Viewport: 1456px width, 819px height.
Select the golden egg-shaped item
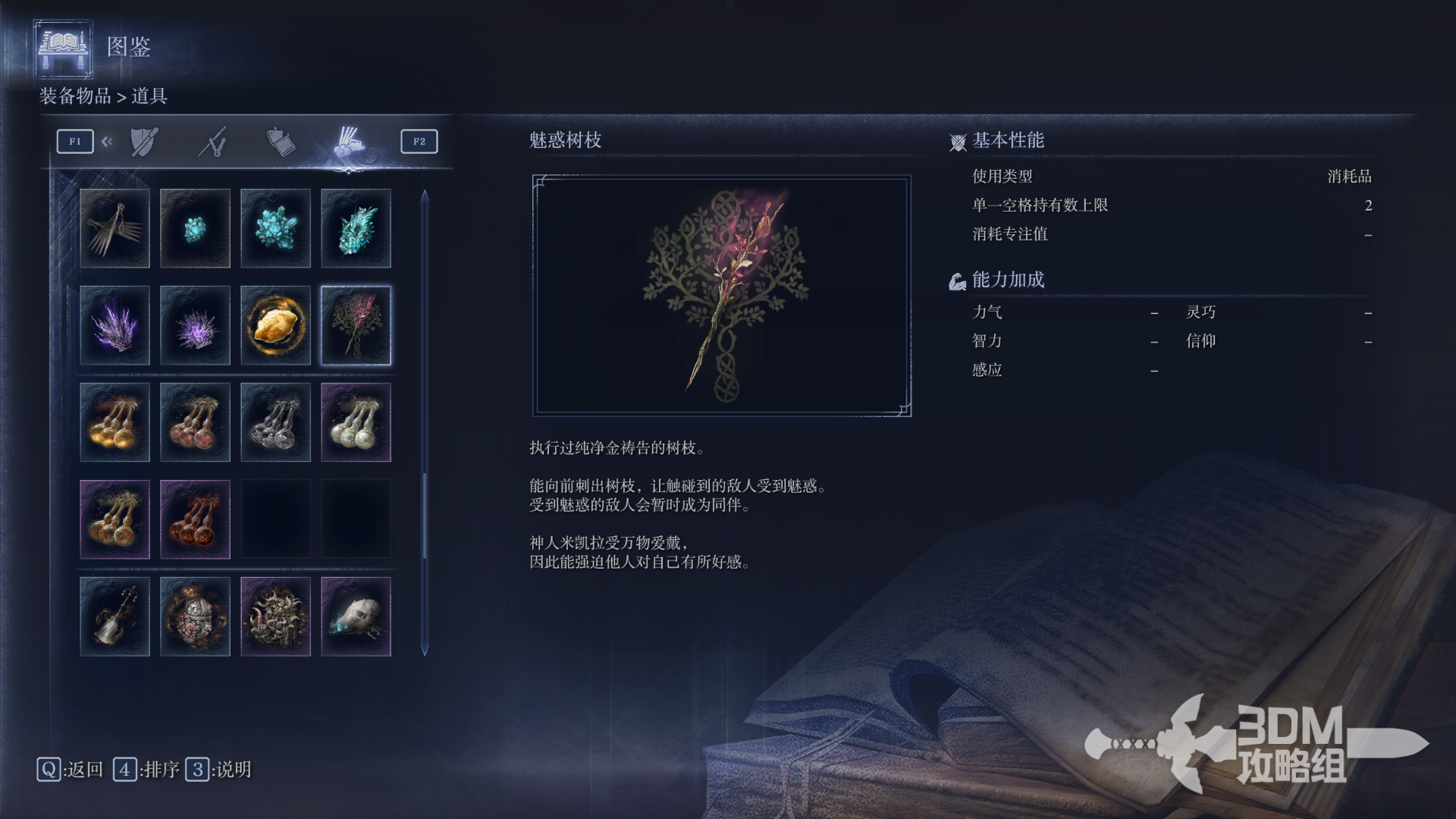275,325
